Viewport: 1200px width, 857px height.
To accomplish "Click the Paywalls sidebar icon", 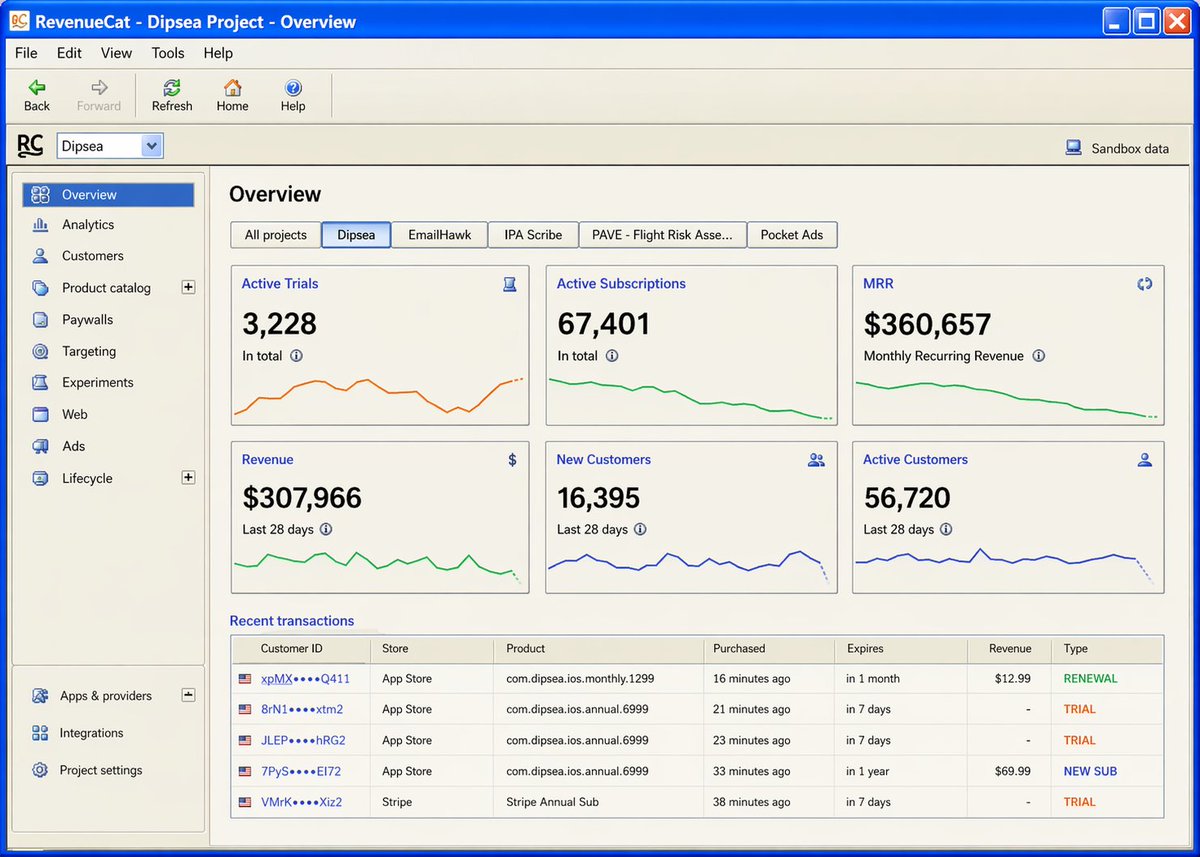I will pos(40,320).
